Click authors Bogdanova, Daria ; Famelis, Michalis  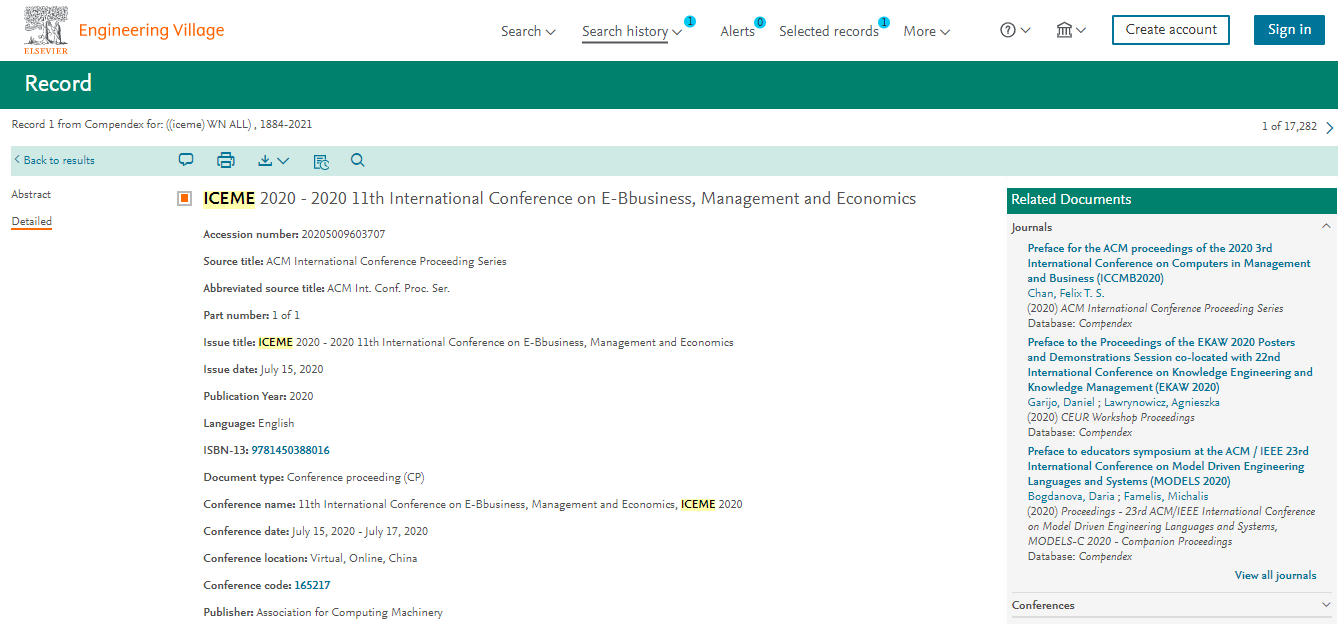point(1118,496)
